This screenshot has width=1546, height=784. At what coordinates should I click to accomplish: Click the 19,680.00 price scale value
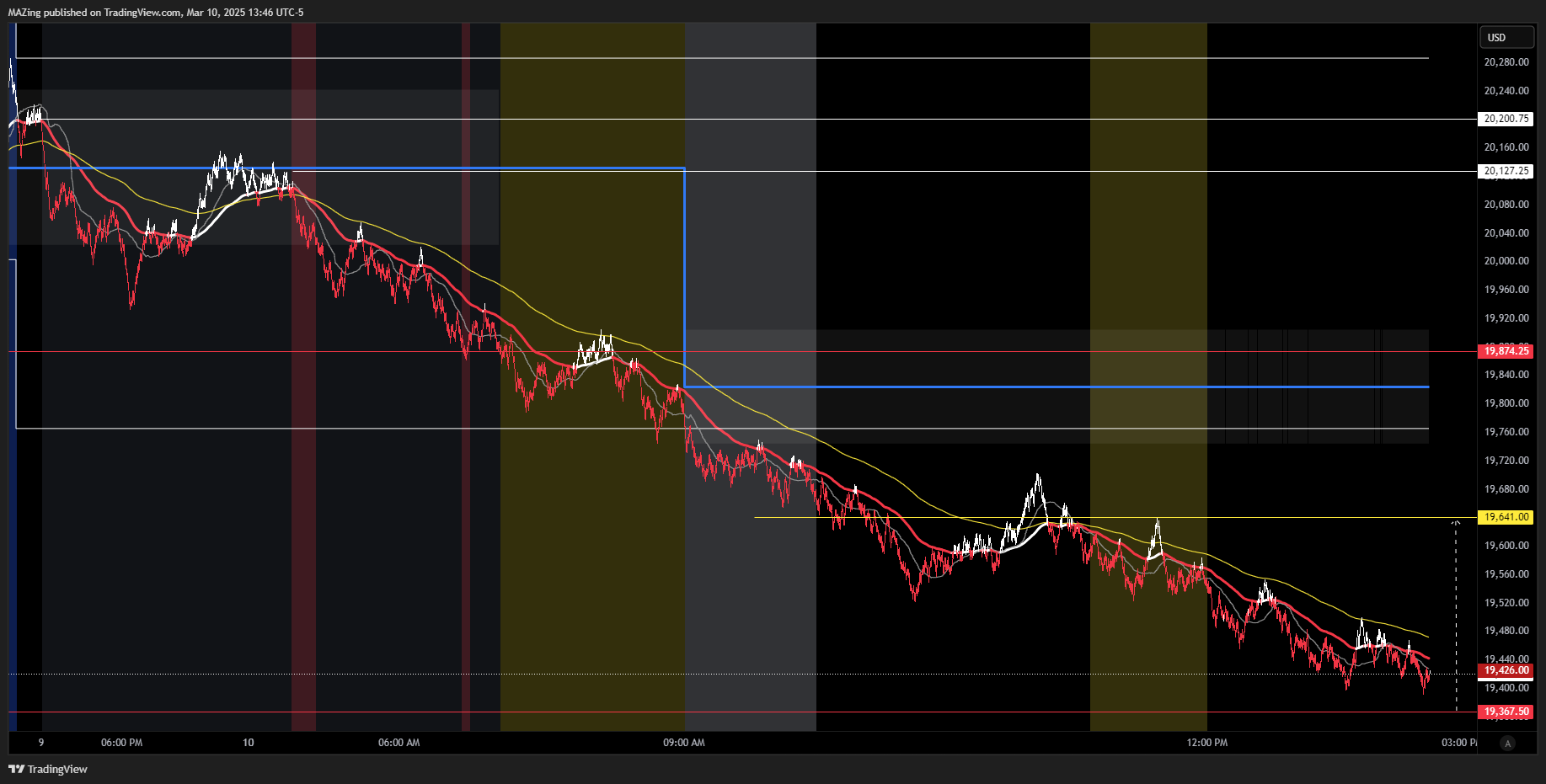pos(1506,489)
